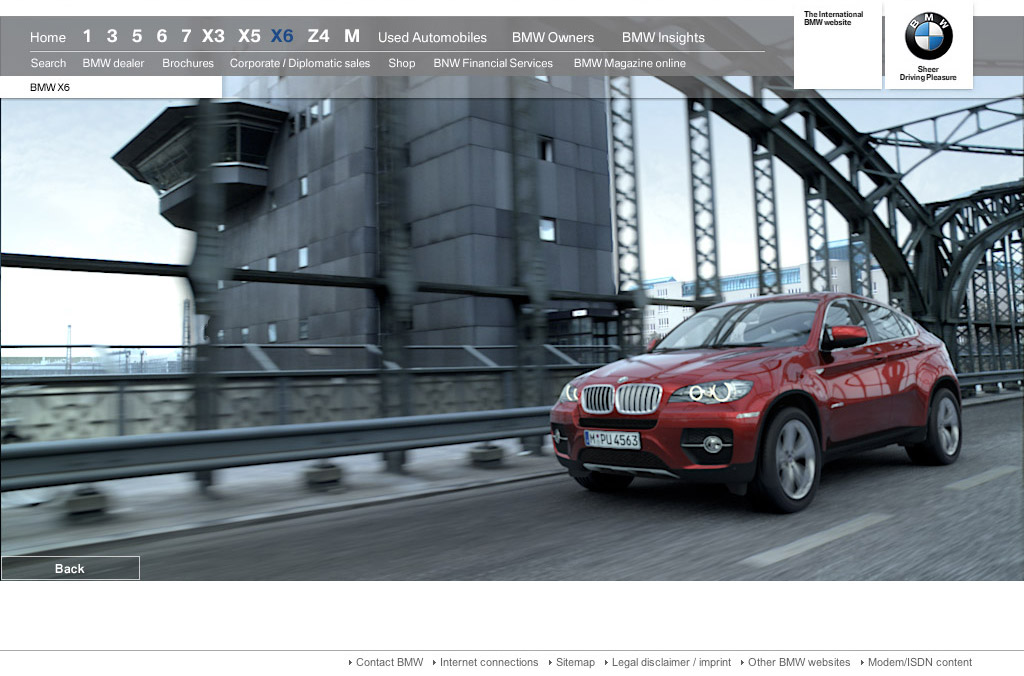Image resolution: width=1024 pixels, height=676 pixels.
Task: Click the BMW X6 breadcrumb label
Action: point(50,88)
